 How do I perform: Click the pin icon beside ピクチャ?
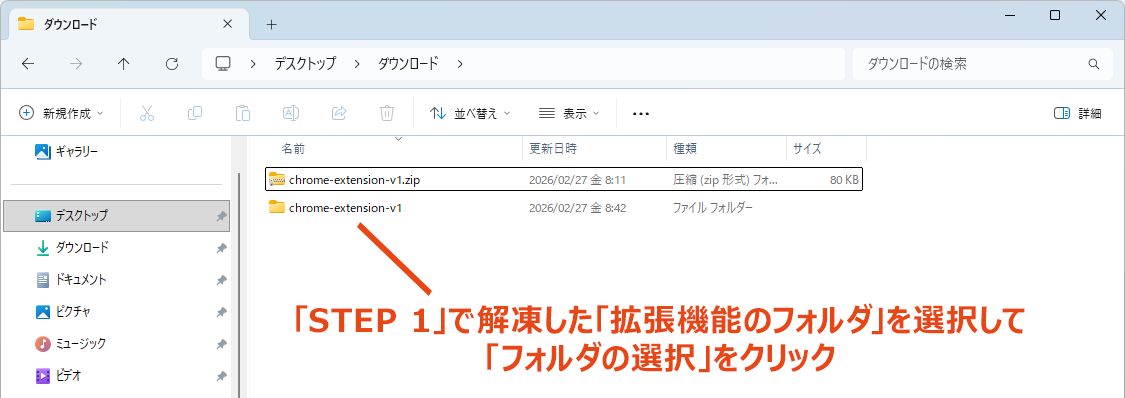click(222, 313)
